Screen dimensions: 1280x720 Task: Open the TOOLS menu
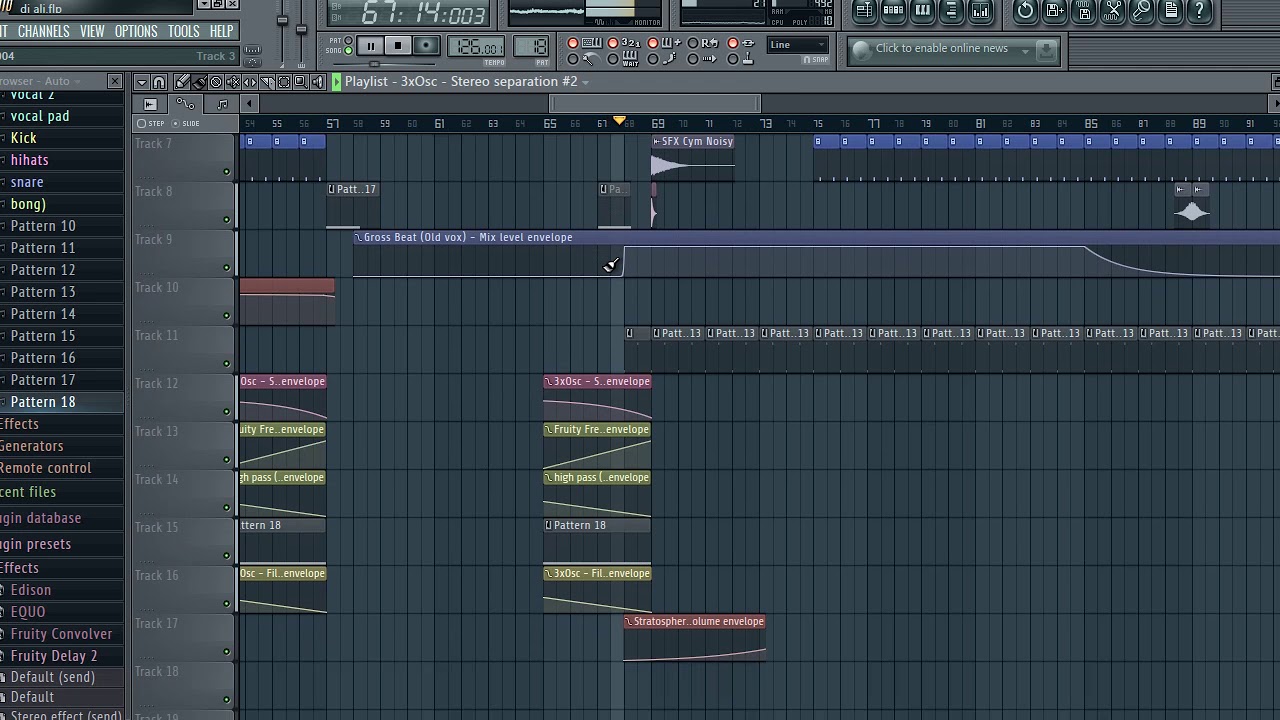pyautogui.click(x=183, y=31)
